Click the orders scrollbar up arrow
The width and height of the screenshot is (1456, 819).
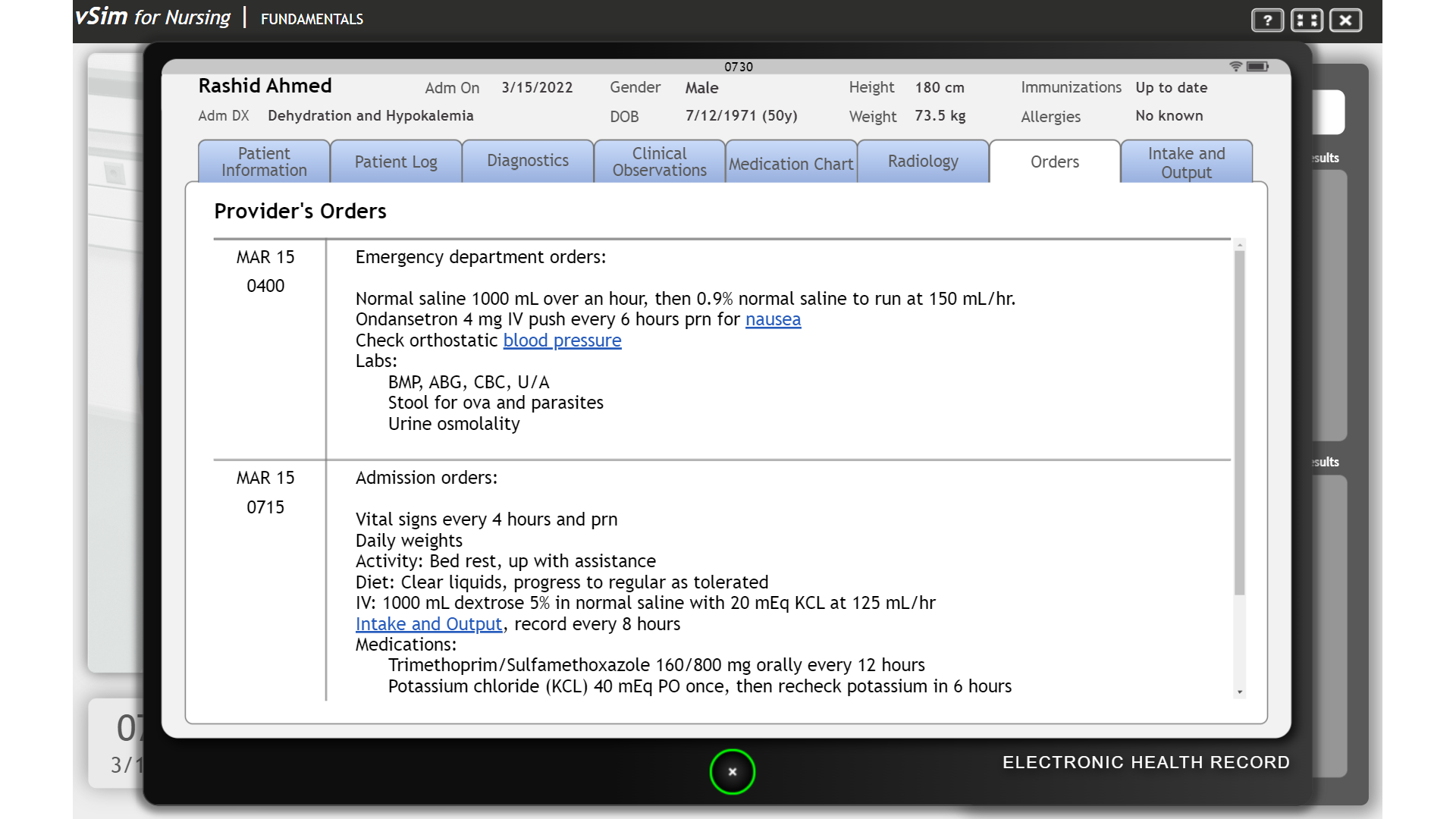[x=1240, y=245]
